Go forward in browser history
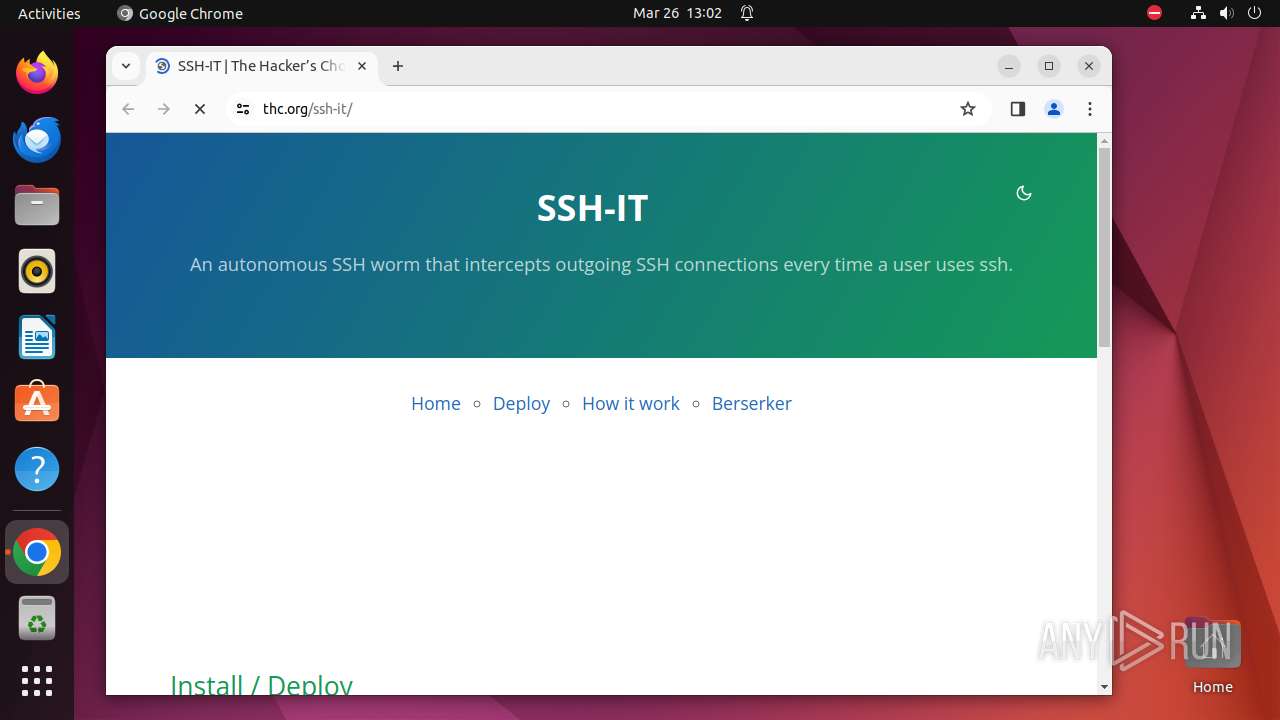The width and height of the screenshot is (1280, 720). pos(164,109)
